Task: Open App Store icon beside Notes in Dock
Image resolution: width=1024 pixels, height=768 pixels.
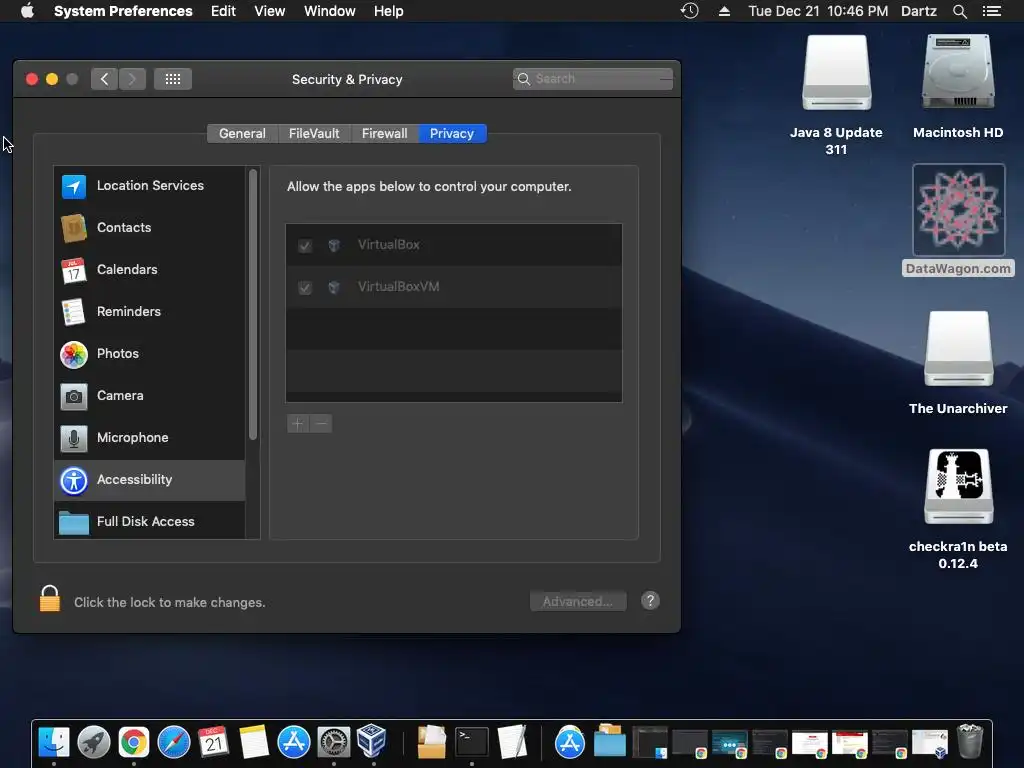Action: pos(294,743)
